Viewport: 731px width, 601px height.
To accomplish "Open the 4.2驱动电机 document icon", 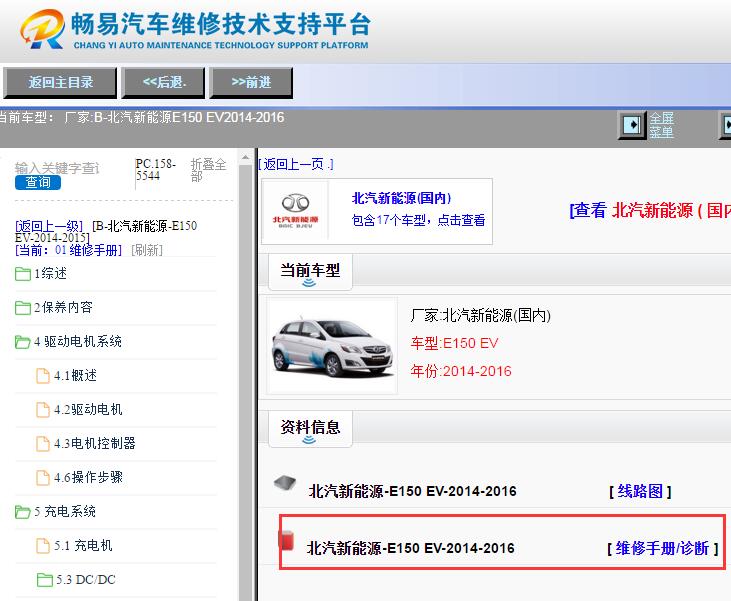I will tap(43, 410).
